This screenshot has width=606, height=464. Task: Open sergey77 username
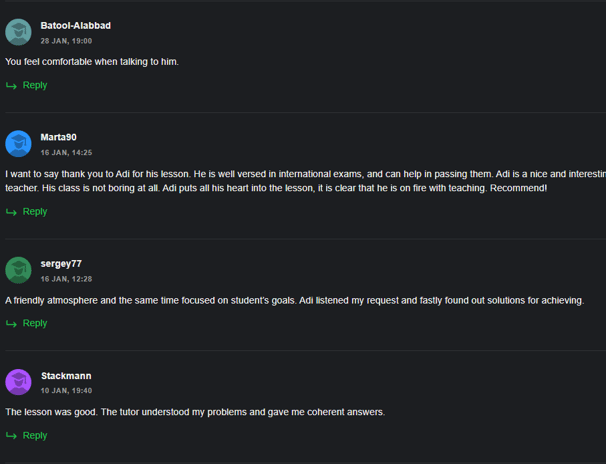pos(61,264)
